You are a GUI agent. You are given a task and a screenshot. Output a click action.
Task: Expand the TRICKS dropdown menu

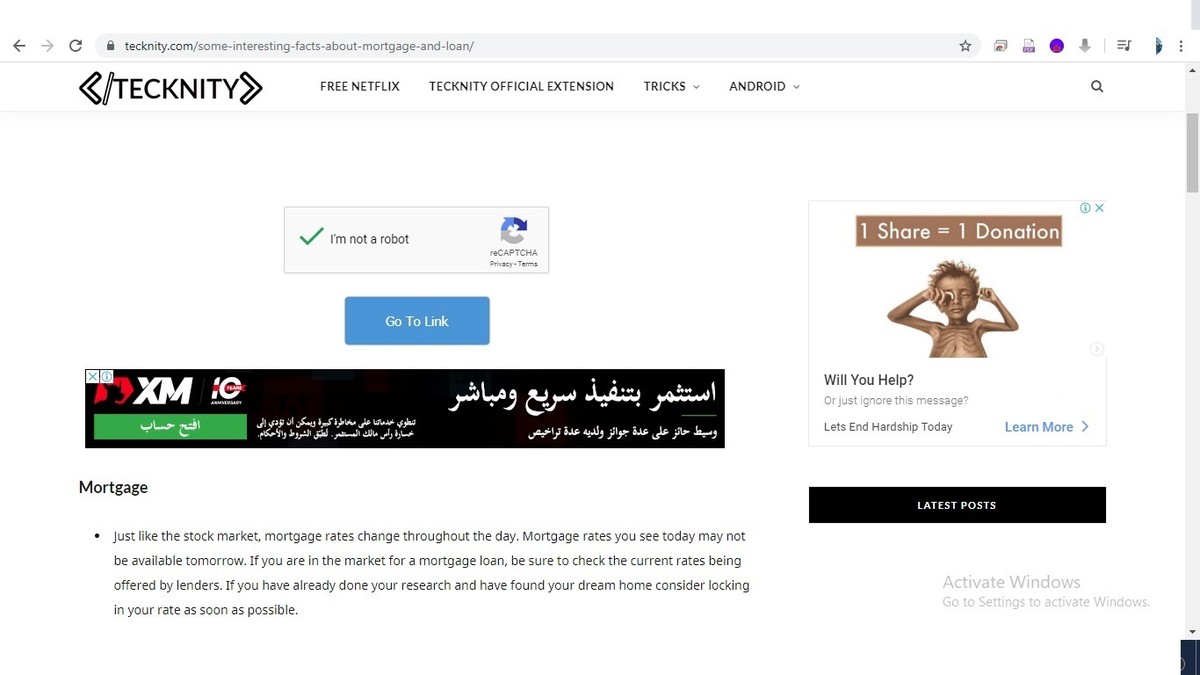671,87
